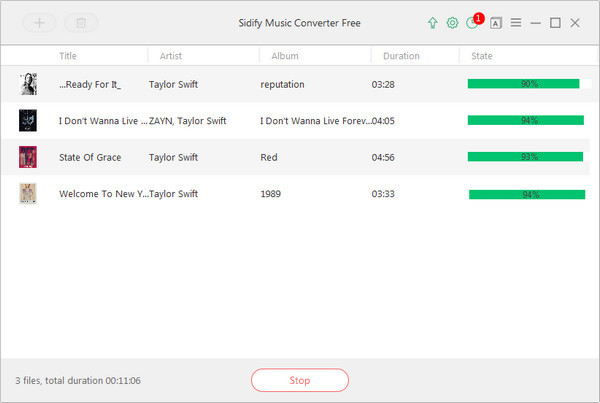Open settings via the green gear icon
600x403 pixels.
pos(452,23)
